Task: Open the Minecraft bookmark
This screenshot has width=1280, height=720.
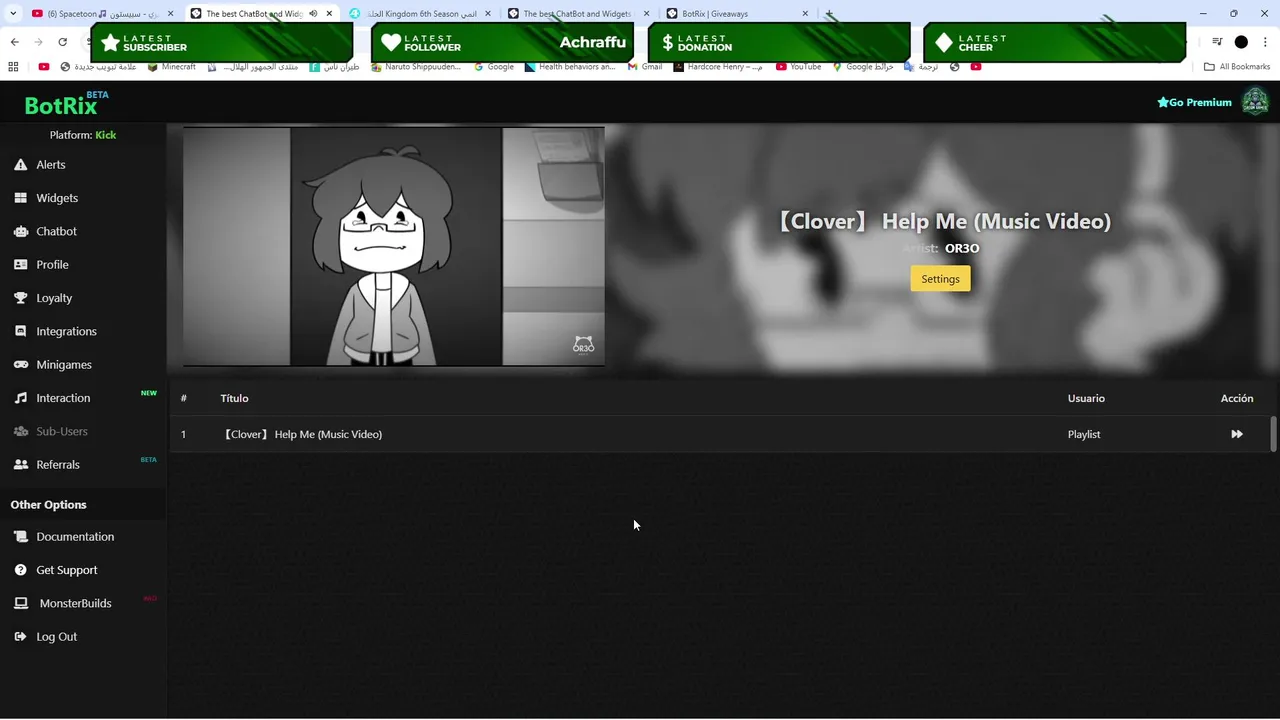Action: click(x=171, y=67)
